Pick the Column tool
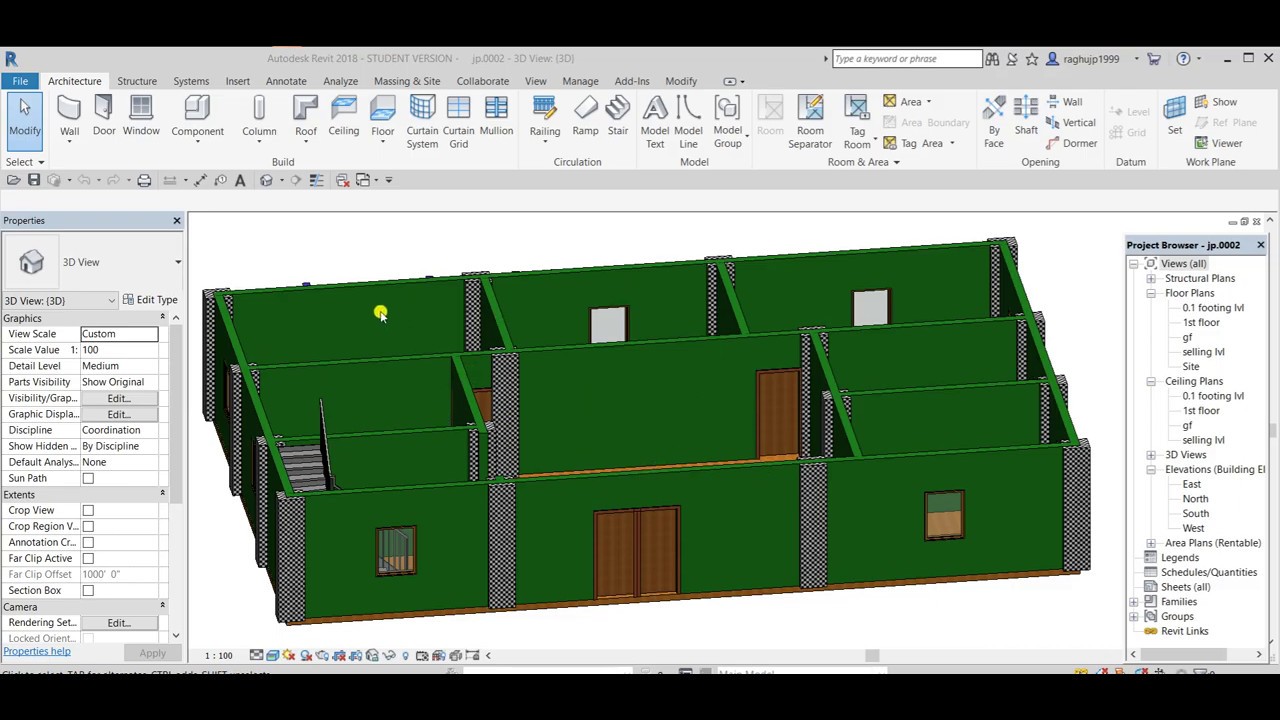 click(259, 117)
